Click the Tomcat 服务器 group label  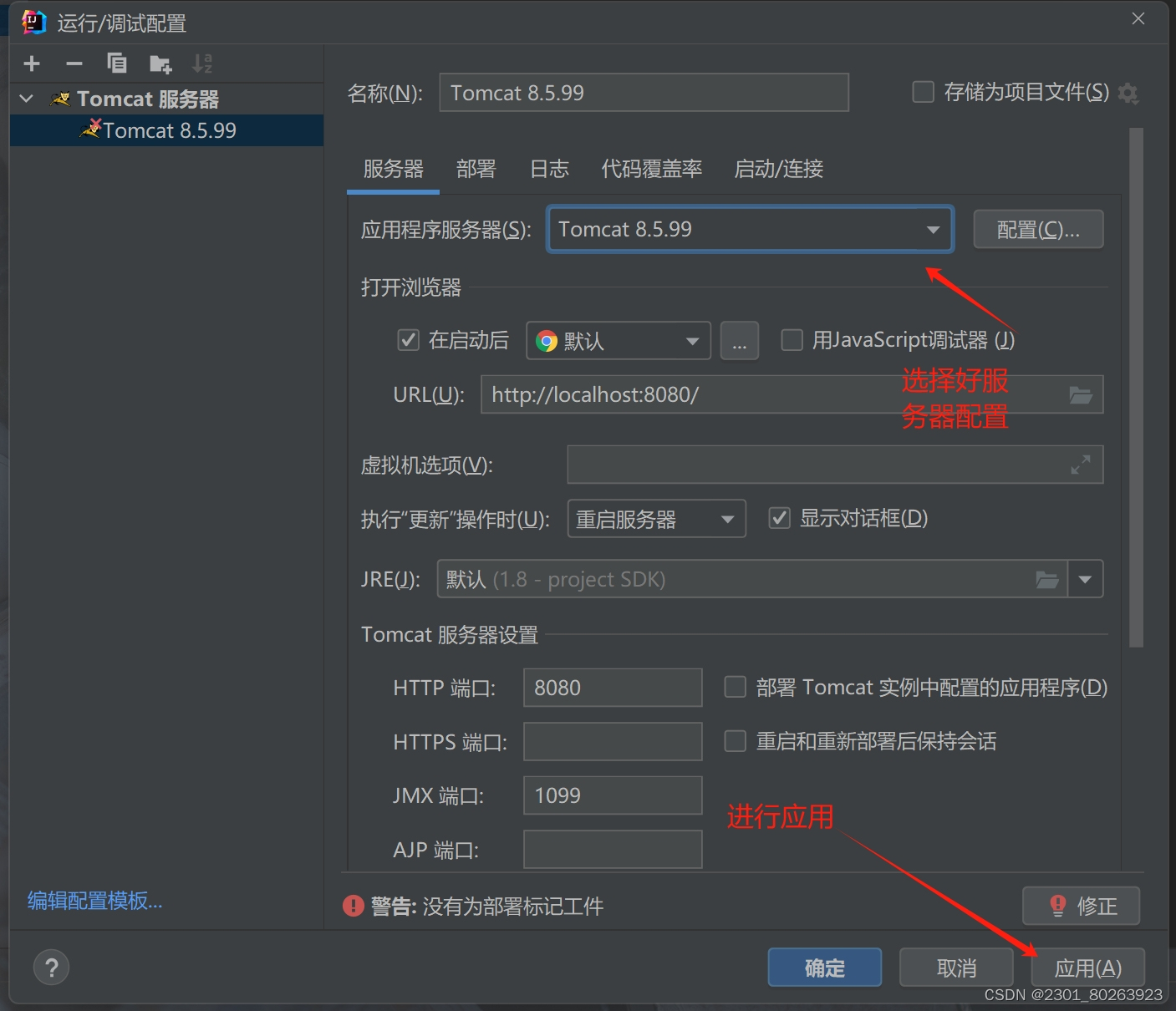click(148, 99)
